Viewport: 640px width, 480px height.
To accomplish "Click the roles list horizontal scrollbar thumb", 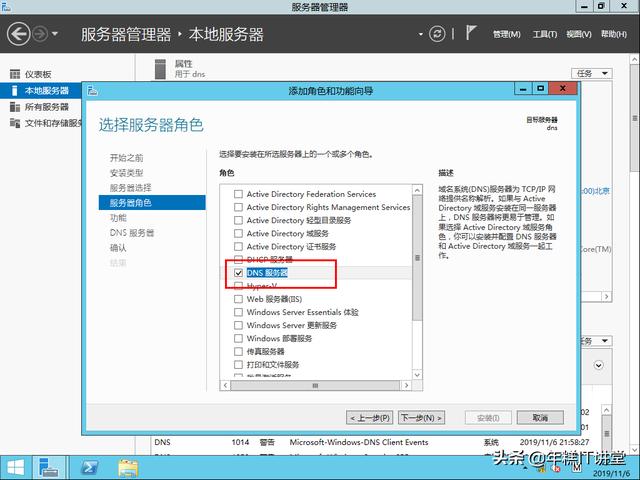I will (315, 385).
